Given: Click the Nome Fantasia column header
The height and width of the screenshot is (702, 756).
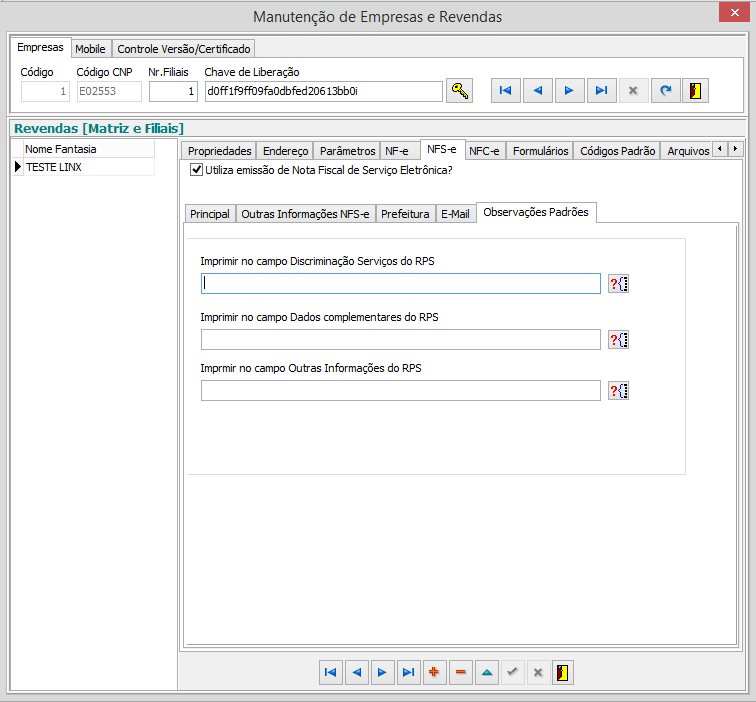Looking at the screenshot, I should point(89,149).
